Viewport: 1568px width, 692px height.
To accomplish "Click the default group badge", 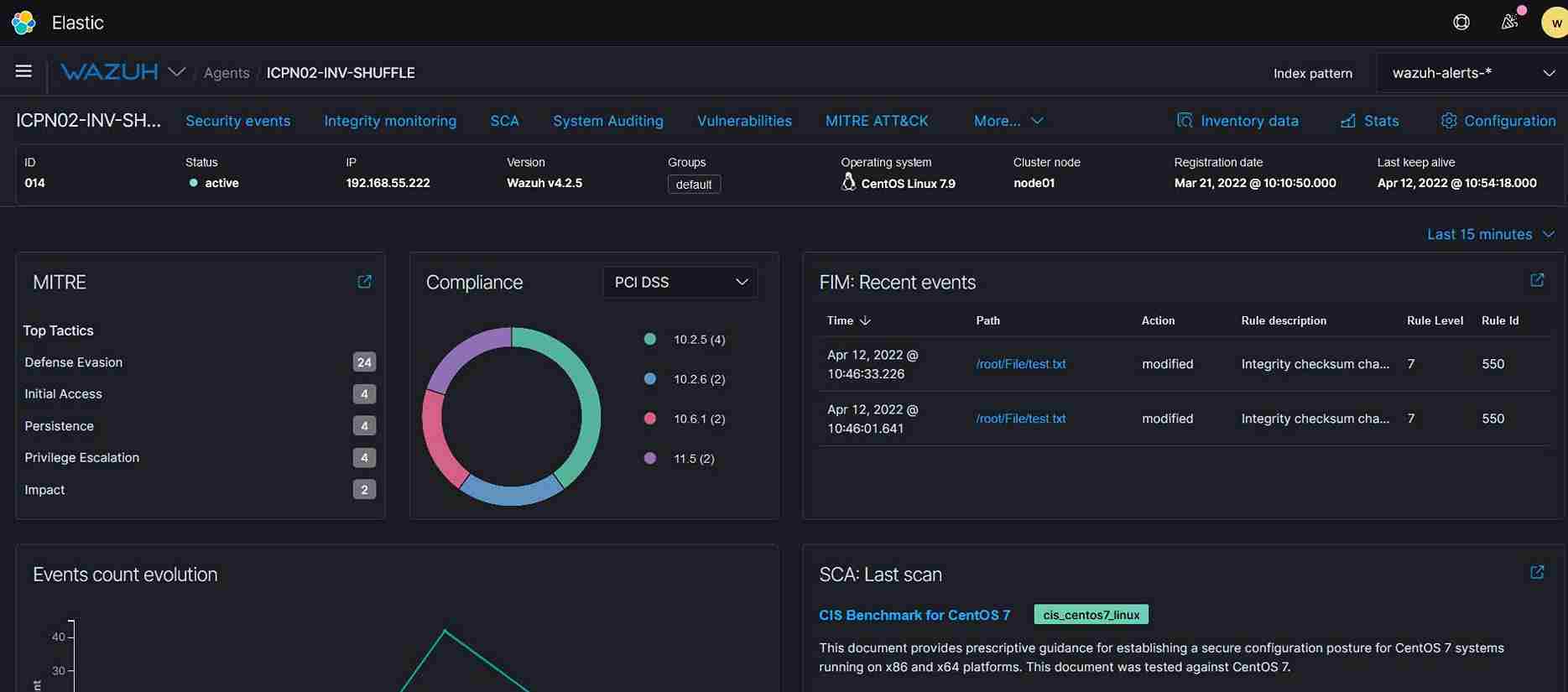I will [x=694, y=185].
